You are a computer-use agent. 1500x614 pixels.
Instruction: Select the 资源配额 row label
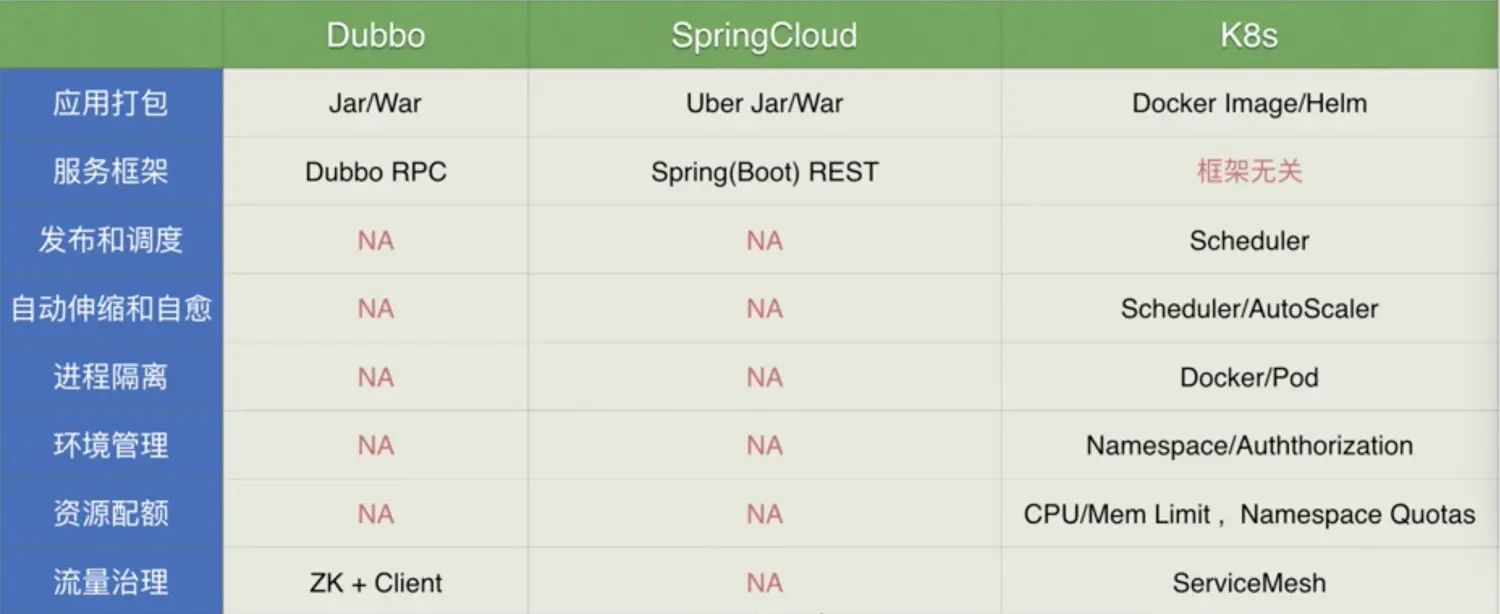[111, 514]
